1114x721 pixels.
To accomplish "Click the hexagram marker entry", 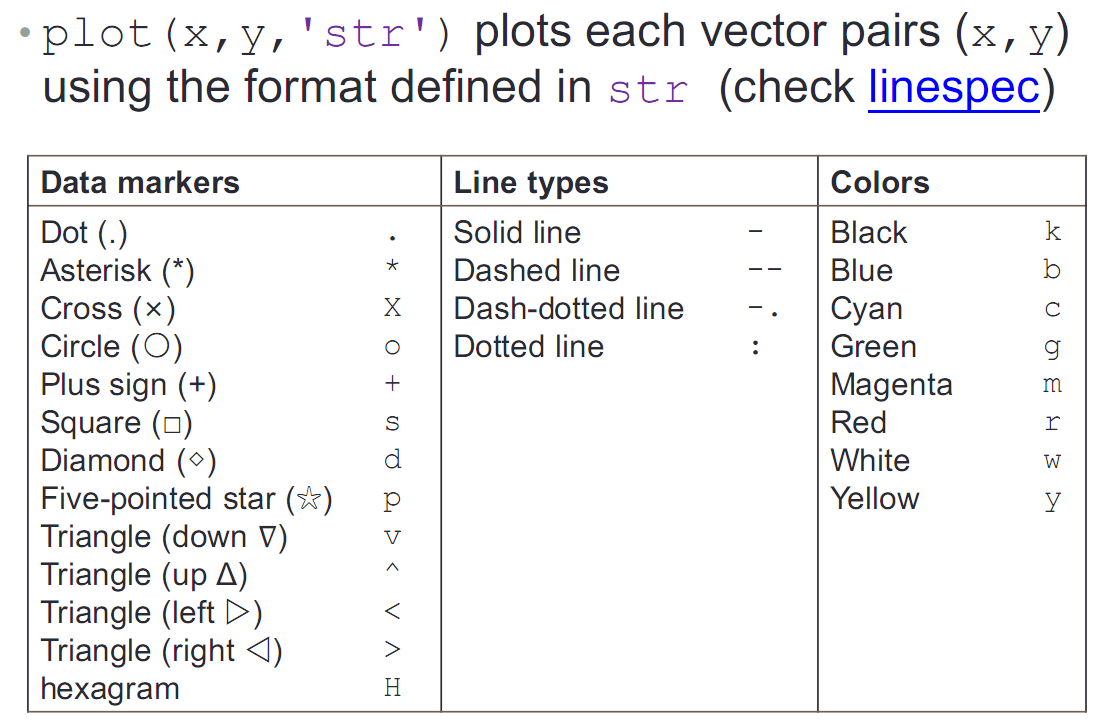I will click(110, 689).
